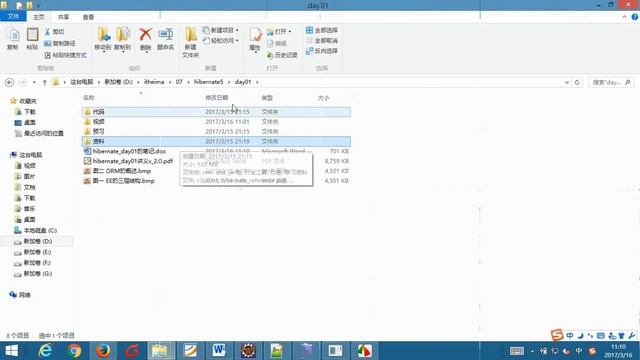The image size is (640, 360).
Task: Click 编辑 (Edit) in the ribbon
Action: tap(277, 43)
